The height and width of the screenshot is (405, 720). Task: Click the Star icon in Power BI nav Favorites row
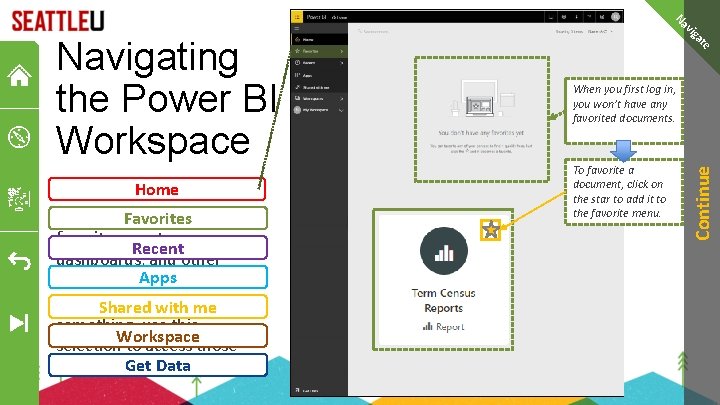[298, 51]
